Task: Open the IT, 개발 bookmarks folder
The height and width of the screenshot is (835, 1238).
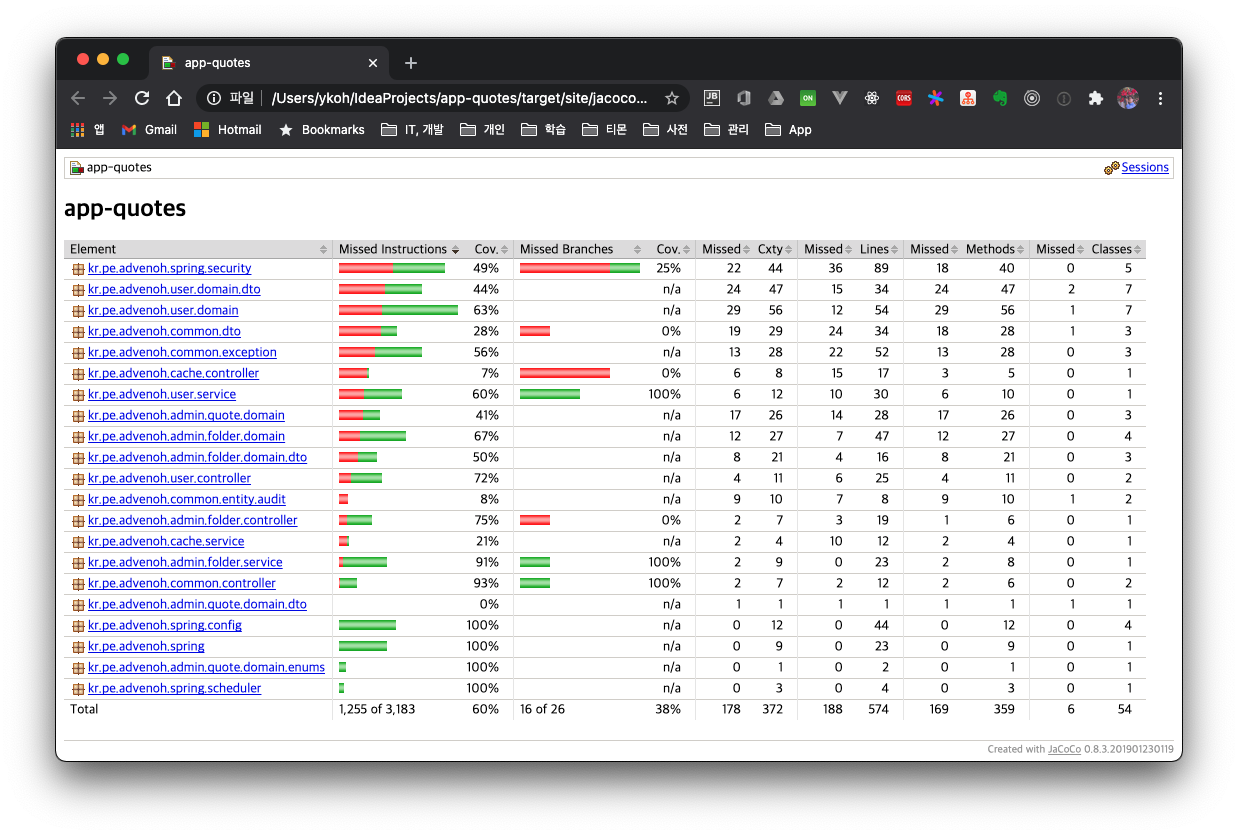Action: 413,129
